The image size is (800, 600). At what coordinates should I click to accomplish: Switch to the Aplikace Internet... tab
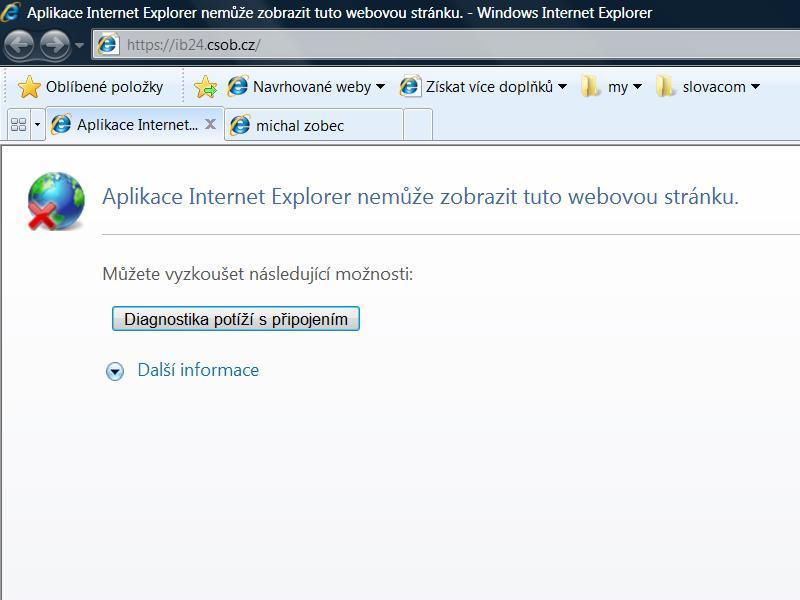135,124
